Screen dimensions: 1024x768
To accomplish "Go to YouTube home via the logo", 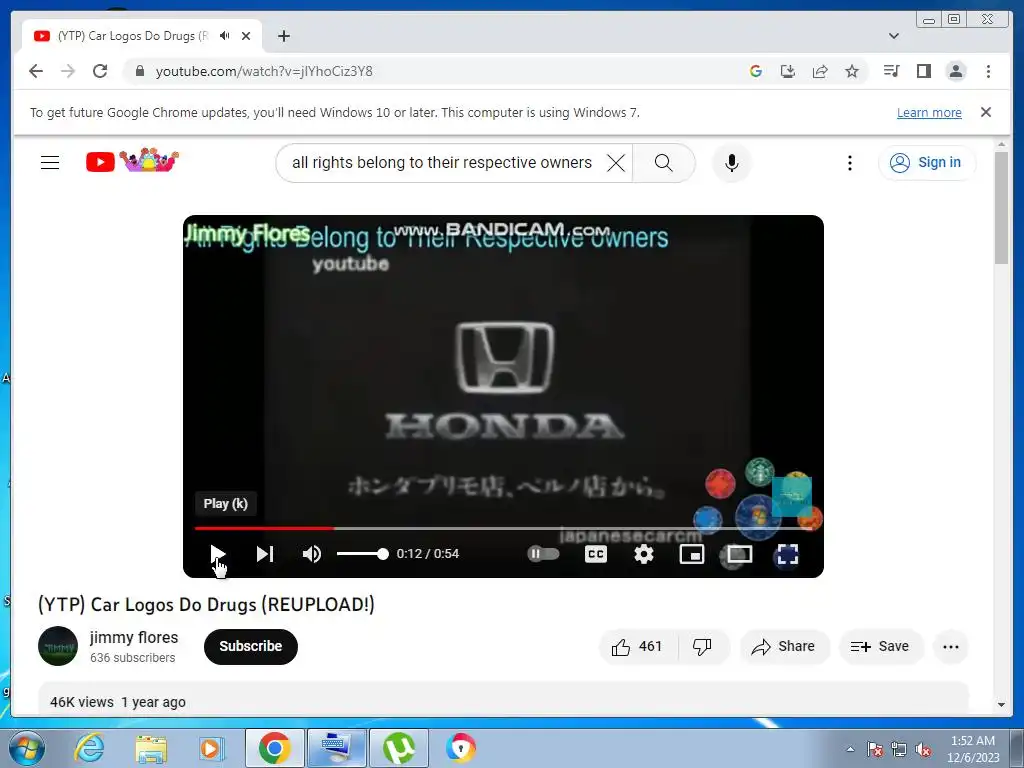I will tap(132, 161).
